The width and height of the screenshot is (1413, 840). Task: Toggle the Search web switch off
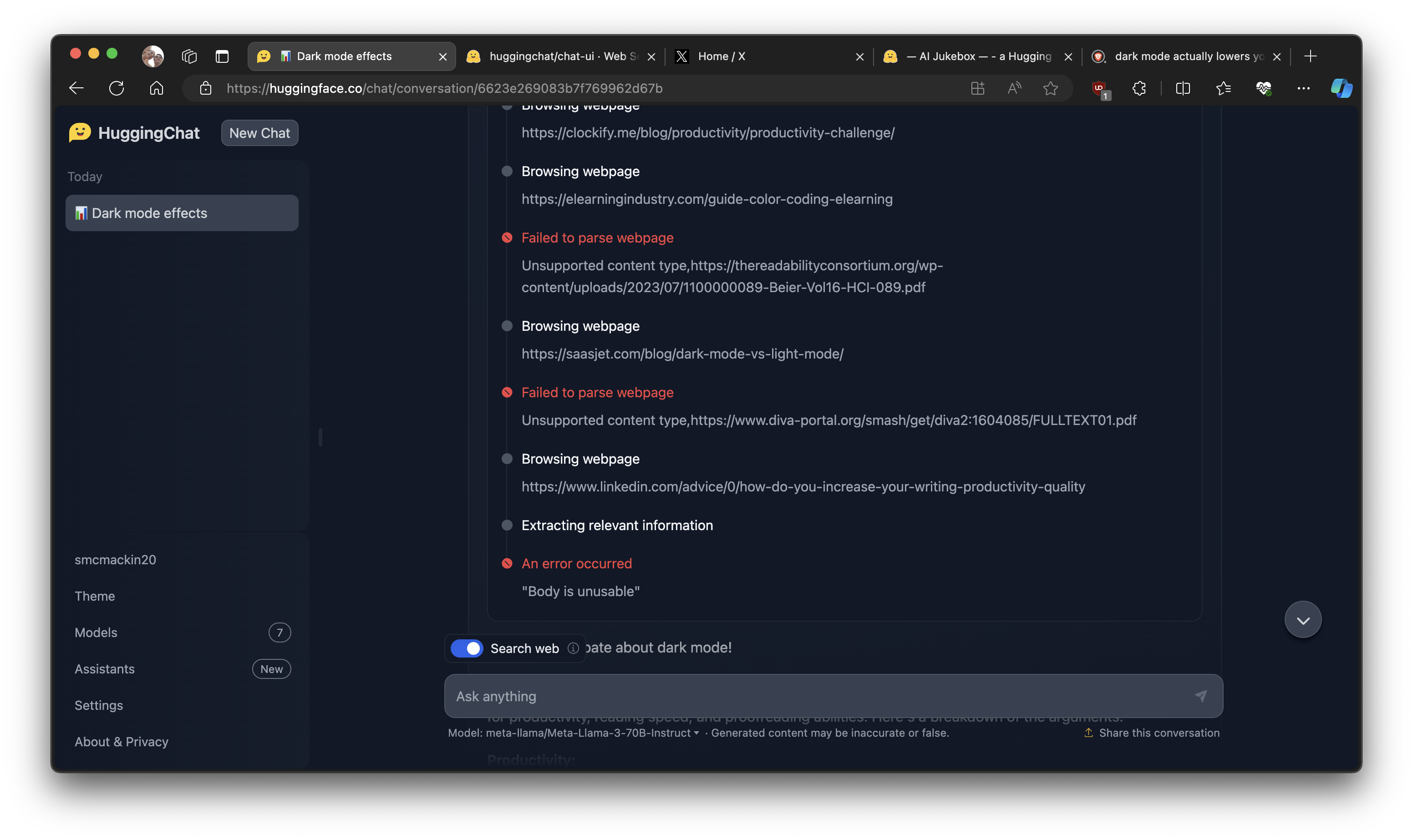[467, 648]
